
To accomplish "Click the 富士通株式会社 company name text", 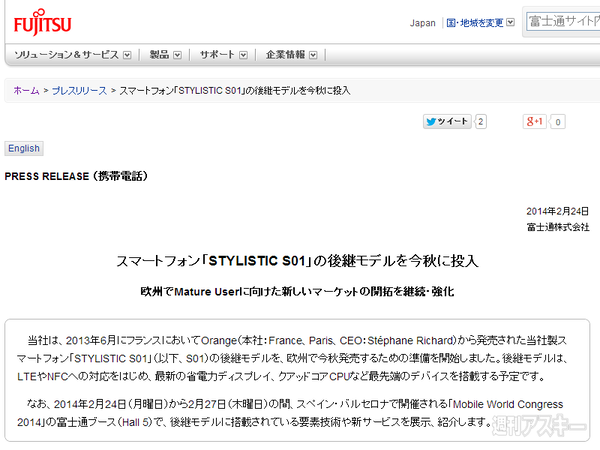I will click(558, 227).
